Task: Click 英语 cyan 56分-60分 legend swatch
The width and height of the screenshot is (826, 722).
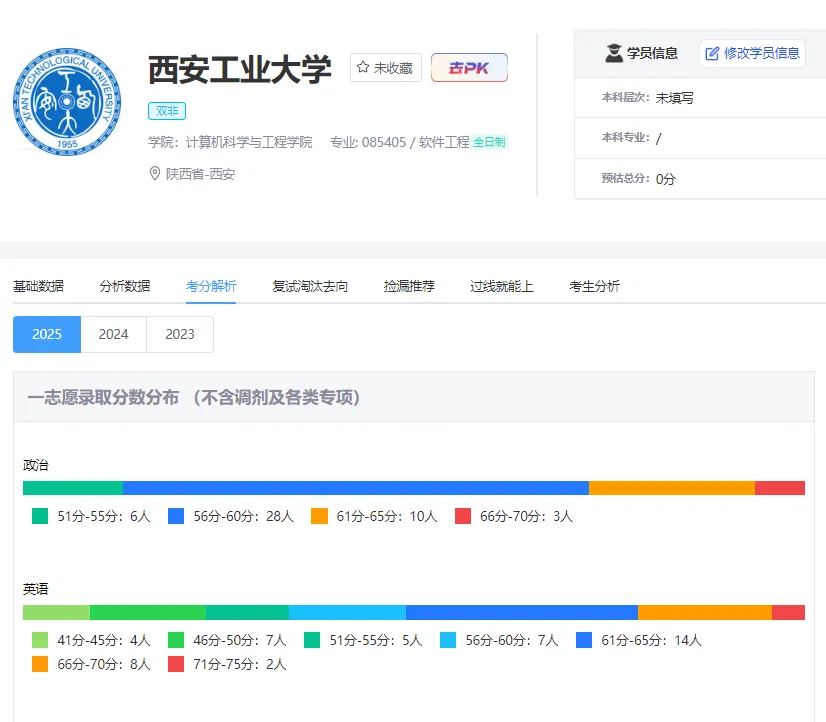Action: click(448, 640)
